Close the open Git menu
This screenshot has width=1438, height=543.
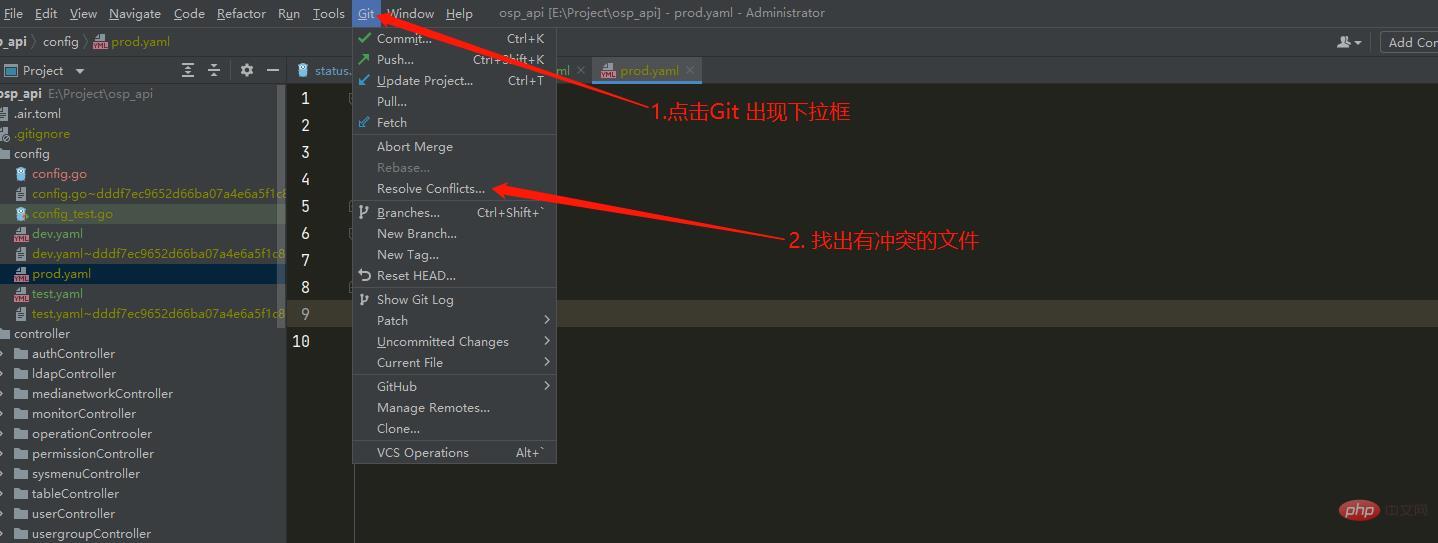[x=366, y=13]
